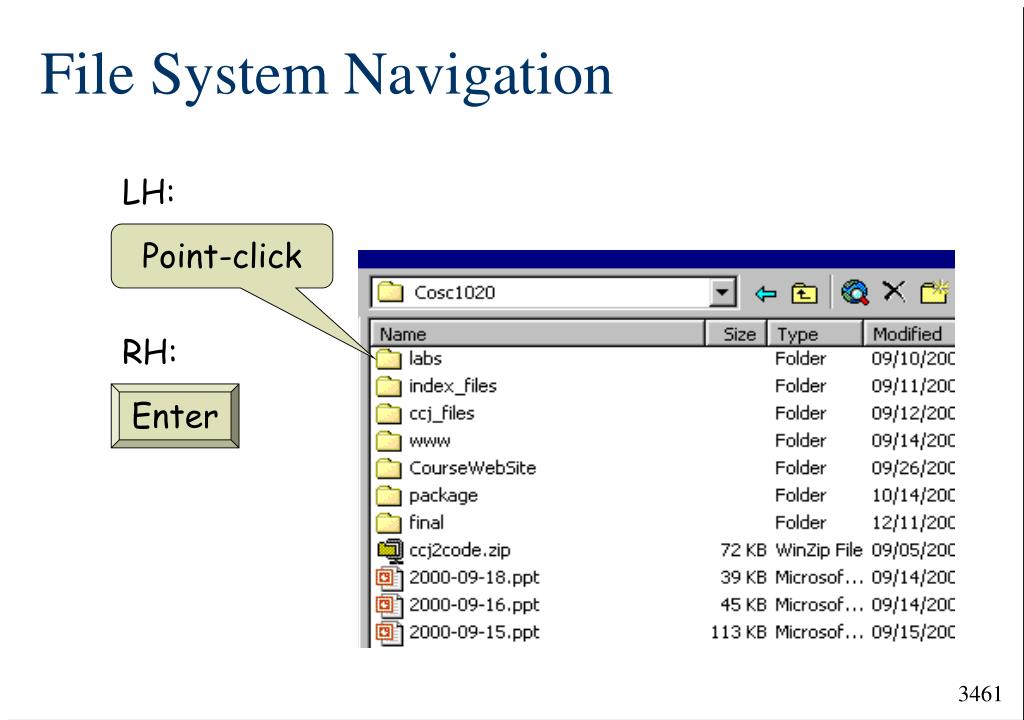Viewport: 1024px width, 720px height.
Task: Click the 72 KB size cell
Action: [x=743, y=550]
